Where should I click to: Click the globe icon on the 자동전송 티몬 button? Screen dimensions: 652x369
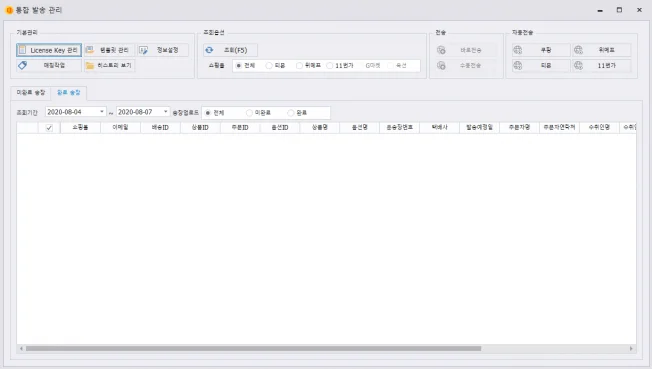518,65
